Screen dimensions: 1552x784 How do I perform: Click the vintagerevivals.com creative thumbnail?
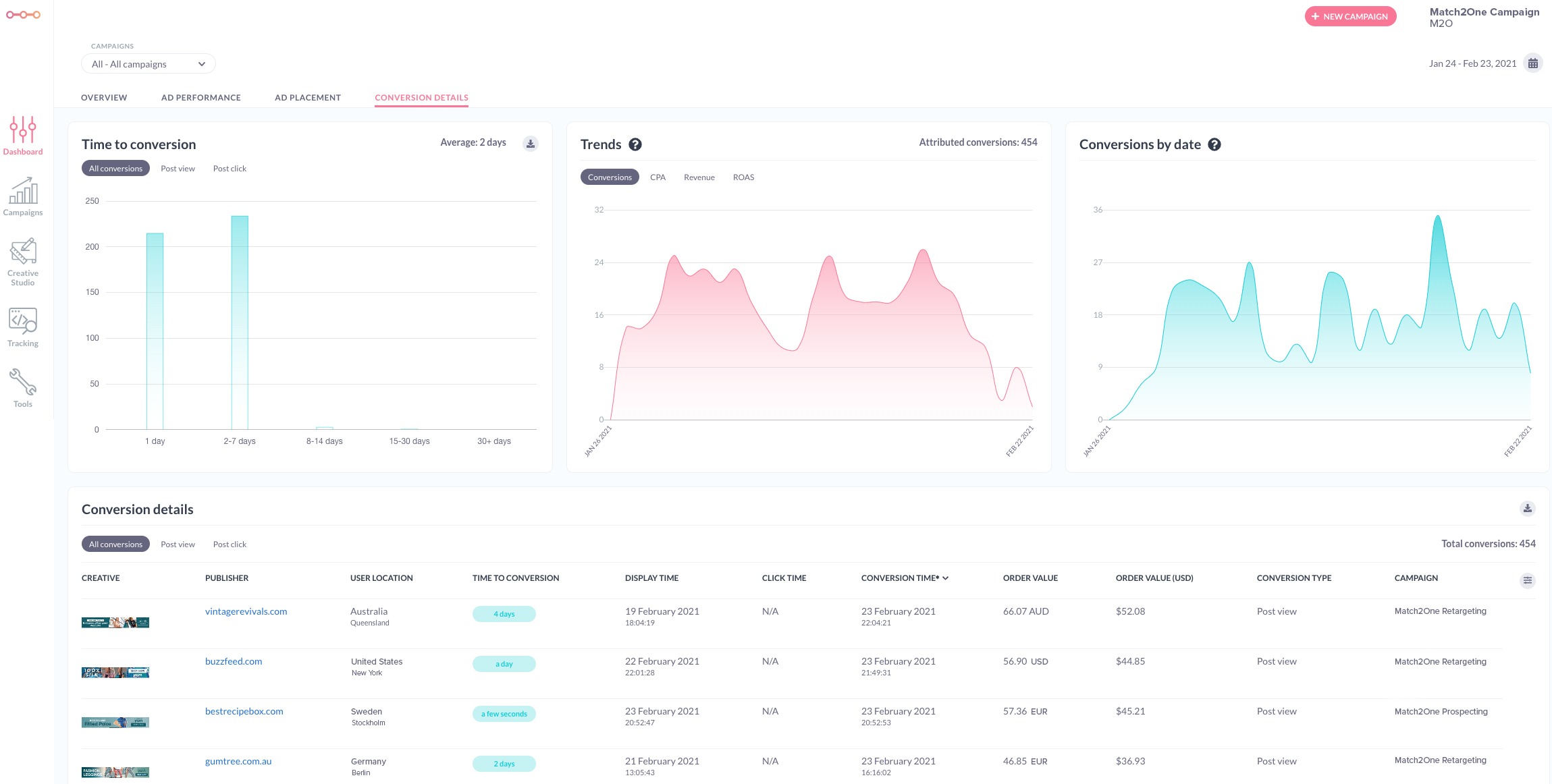coord(115,623)
